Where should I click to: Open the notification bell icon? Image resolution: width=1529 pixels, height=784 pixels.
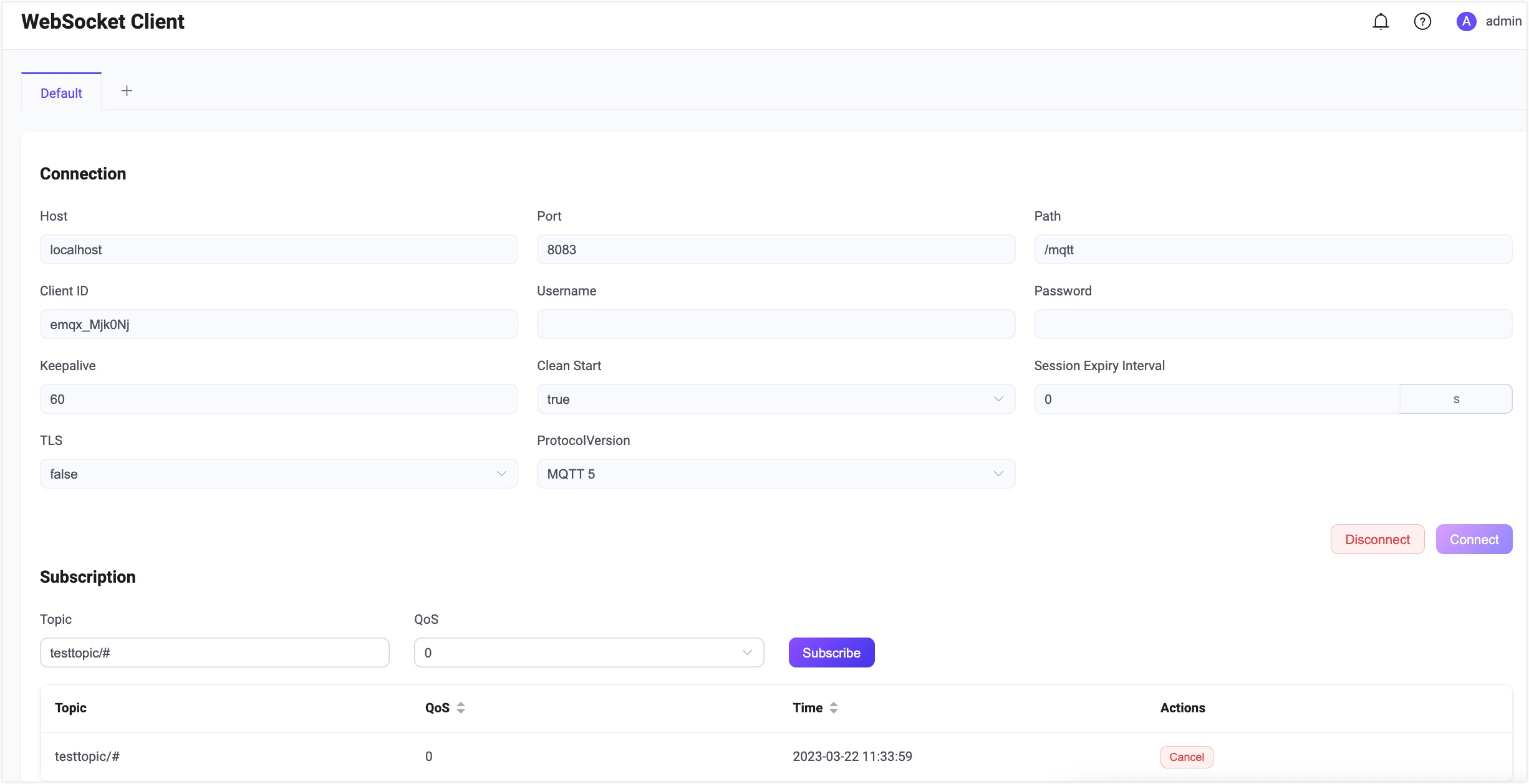tap(1381, 21)
